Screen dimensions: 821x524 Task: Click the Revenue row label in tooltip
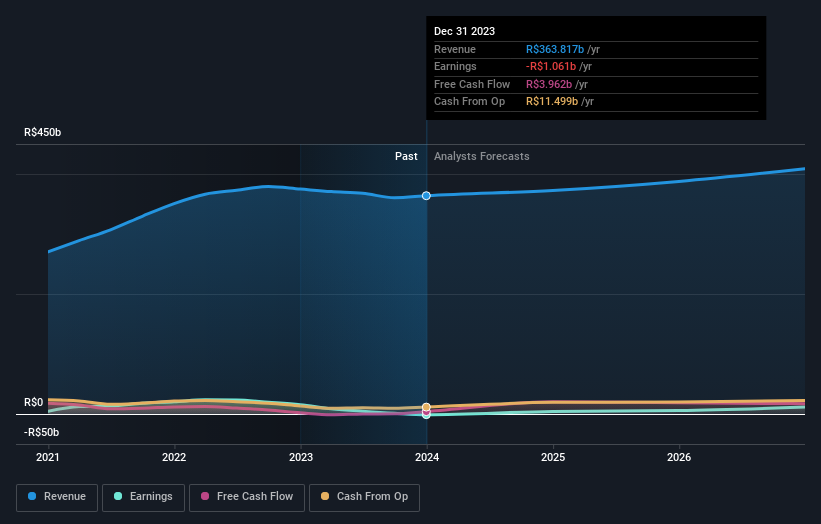(x=455, y=49)
